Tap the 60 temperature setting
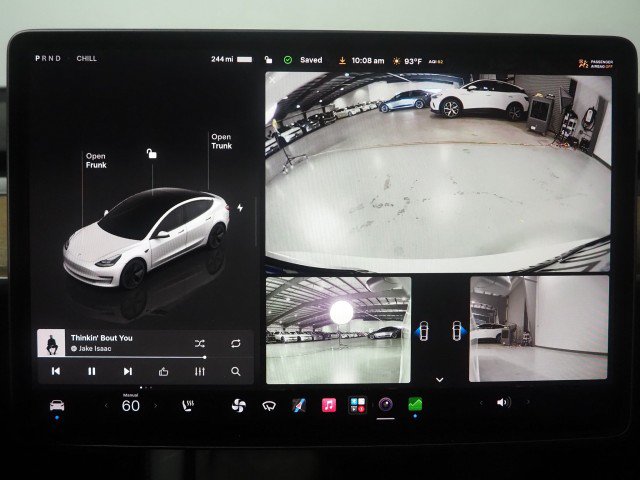This screenshot has height=480, width=640. tap(131, 405)
